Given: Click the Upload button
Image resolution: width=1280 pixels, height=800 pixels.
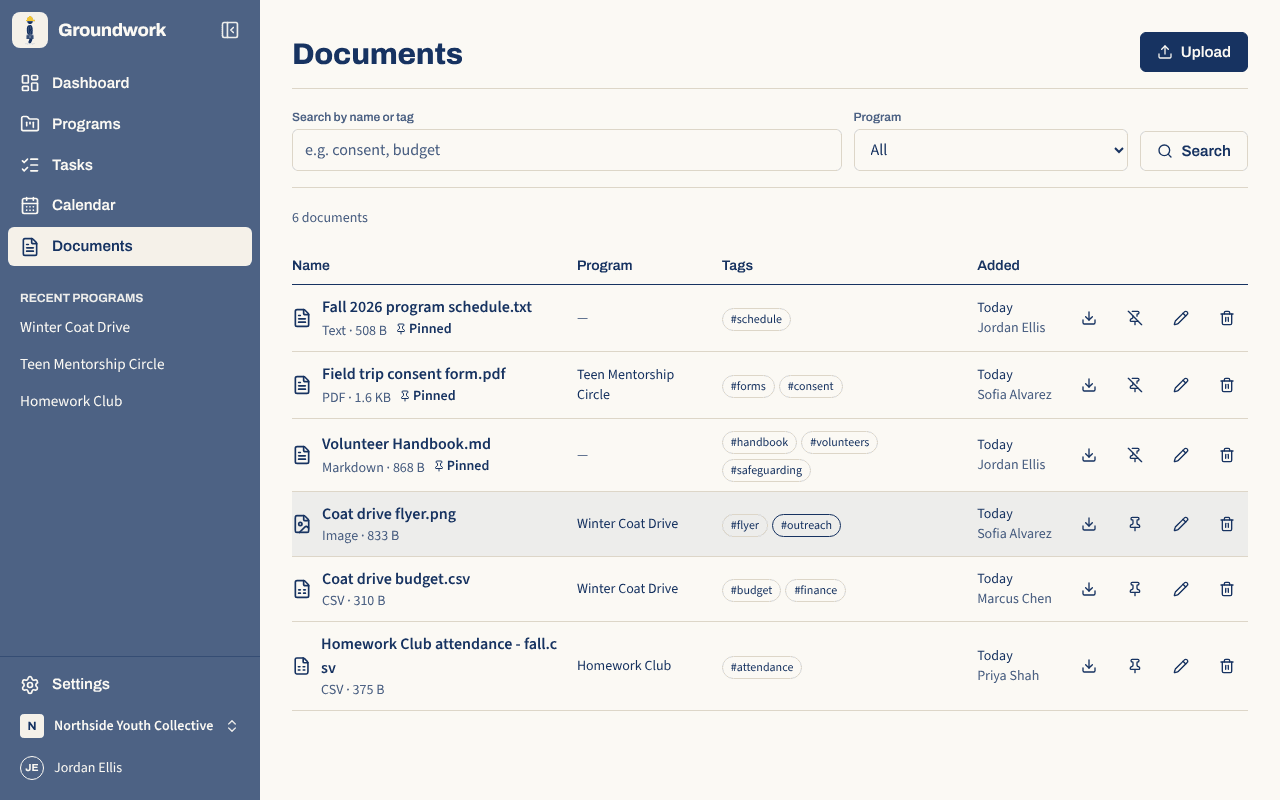Looking at the screenshot, I should (1194, 52).
